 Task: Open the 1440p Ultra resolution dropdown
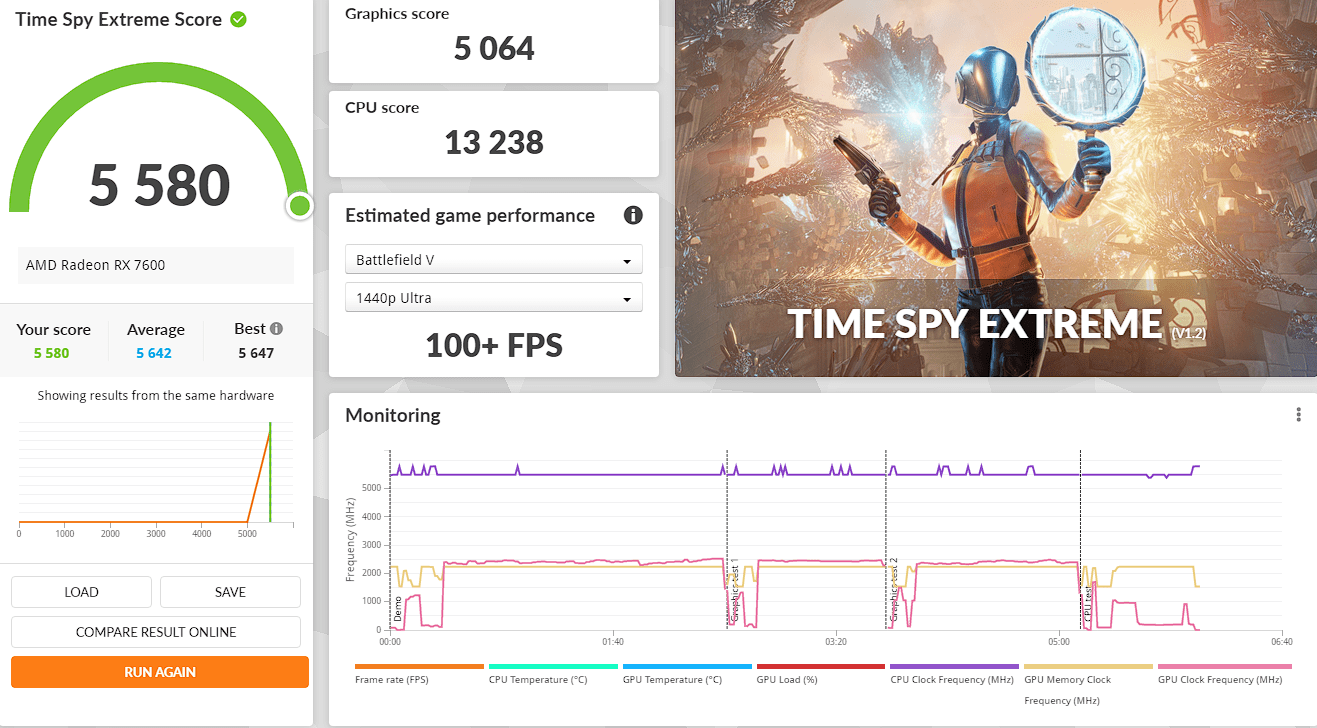pos(494,298)
